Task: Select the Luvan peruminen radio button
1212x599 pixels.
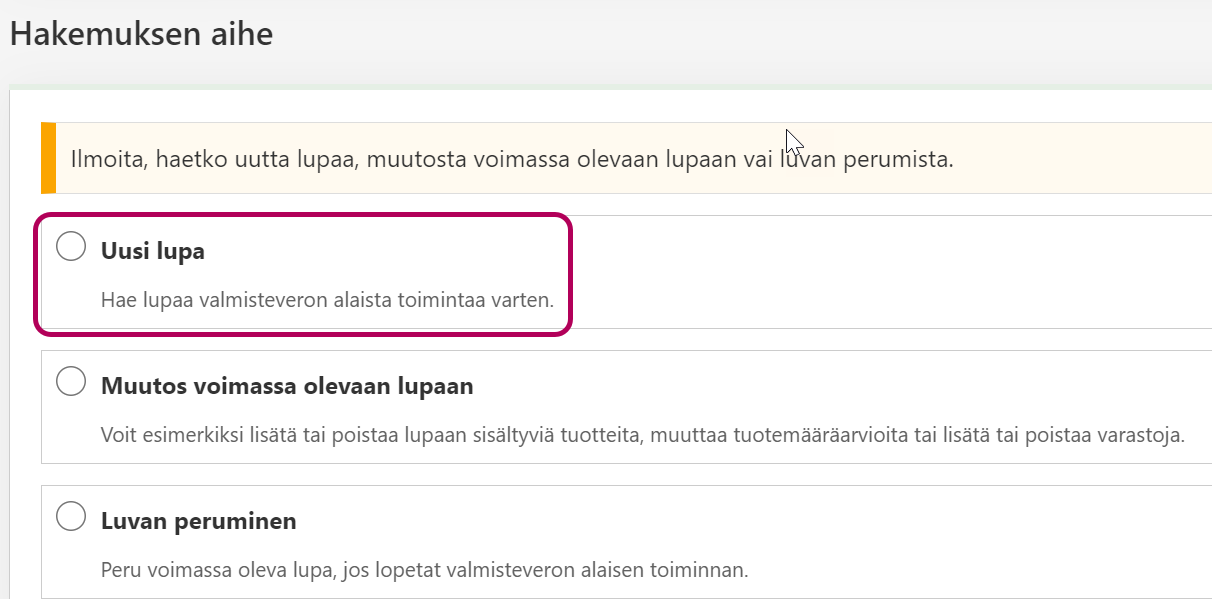Action: [71, 516]
